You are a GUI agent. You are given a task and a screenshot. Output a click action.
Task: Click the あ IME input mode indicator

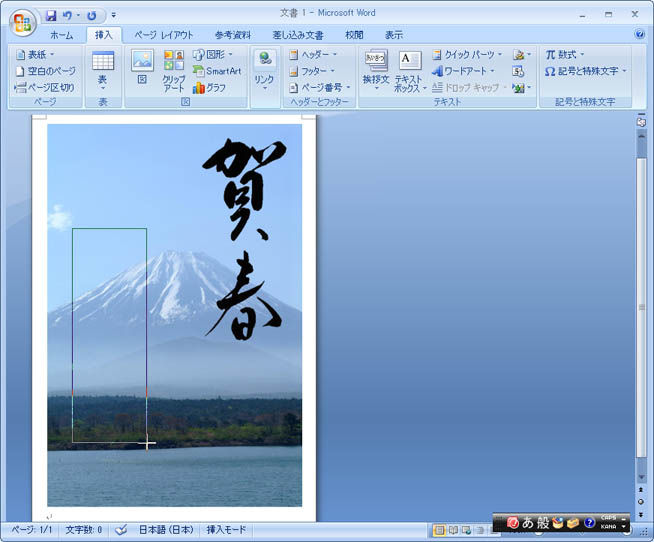(527, 523)
